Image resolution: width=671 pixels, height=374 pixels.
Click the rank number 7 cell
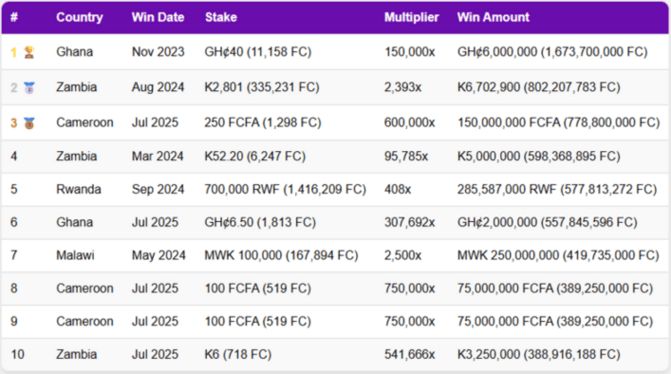[x=14, y=255]
